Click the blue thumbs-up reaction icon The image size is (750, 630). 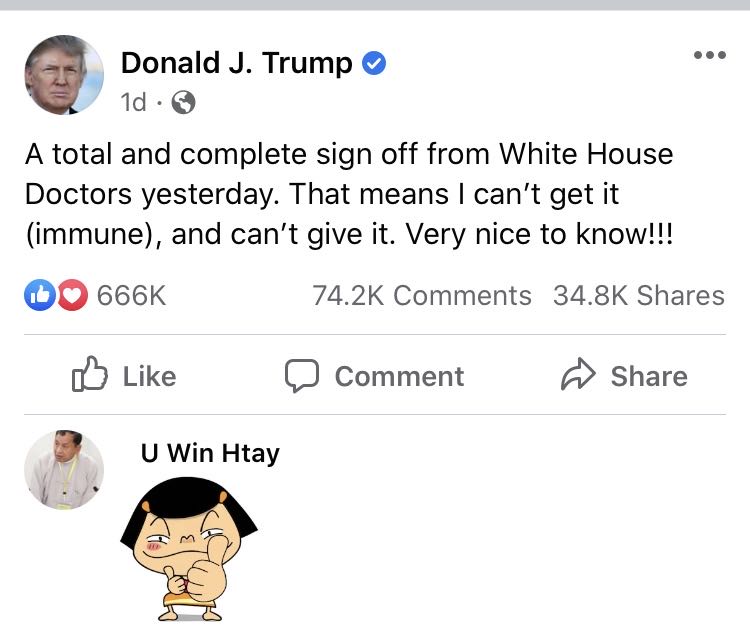pyautogui.click(x=39, y=295)
